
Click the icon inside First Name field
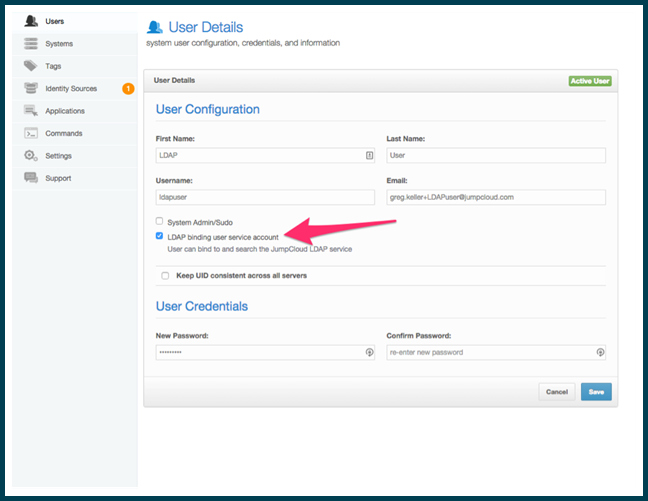click(369, 155)
